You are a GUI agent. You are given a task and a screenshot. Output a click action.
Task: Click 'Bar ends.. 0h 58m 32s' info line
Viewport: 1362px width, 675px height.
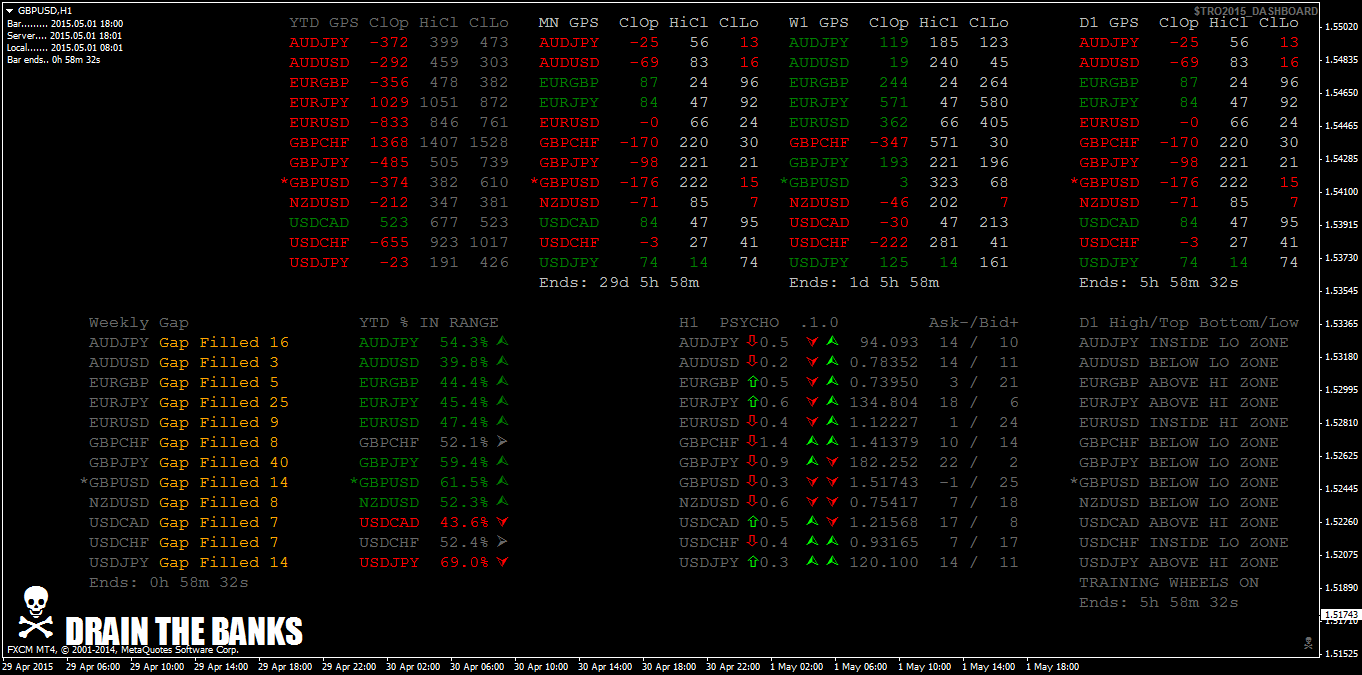[53, 60]
